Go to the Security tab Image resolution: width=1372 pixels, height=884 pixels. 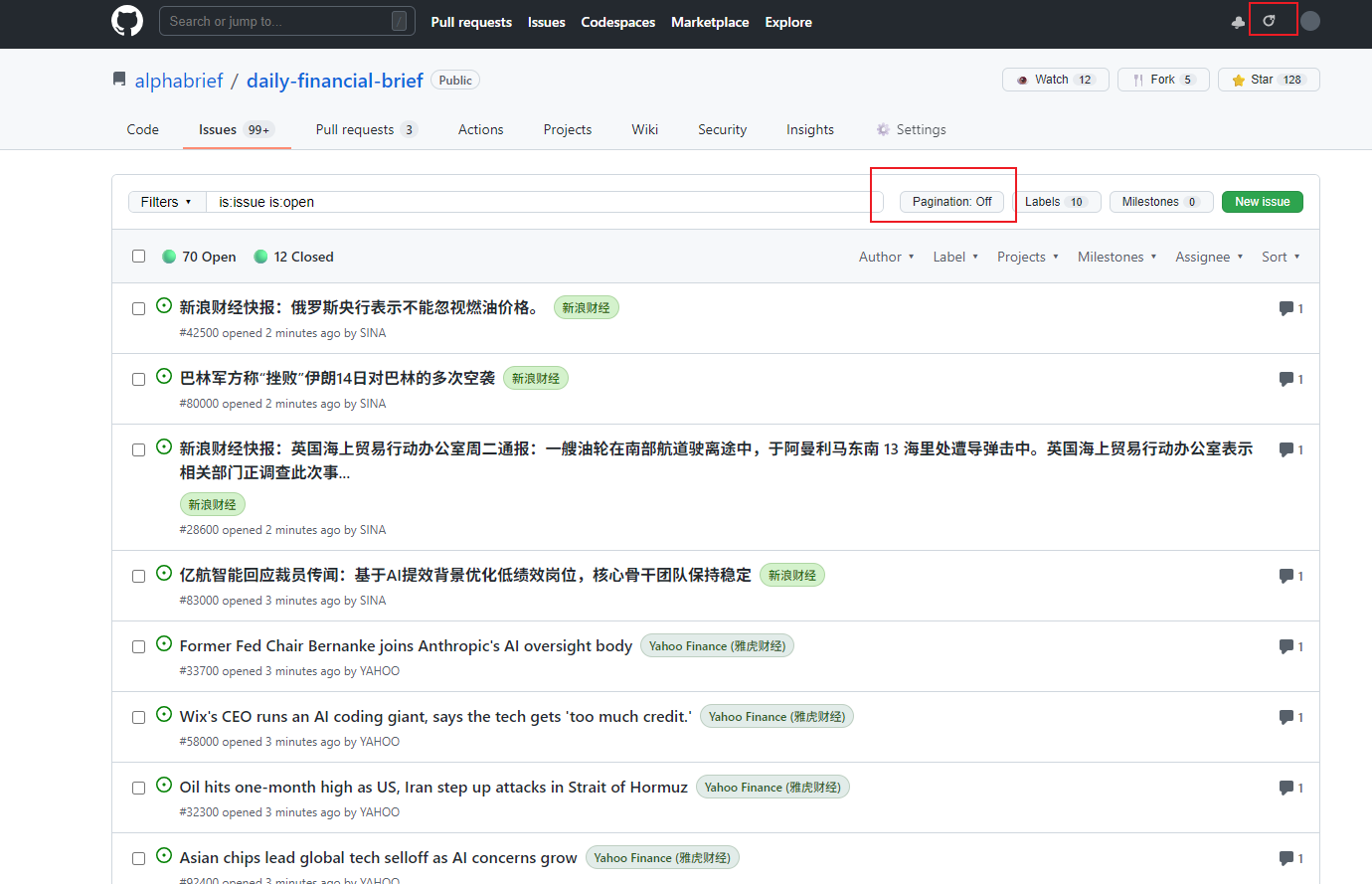pos(723,129)
